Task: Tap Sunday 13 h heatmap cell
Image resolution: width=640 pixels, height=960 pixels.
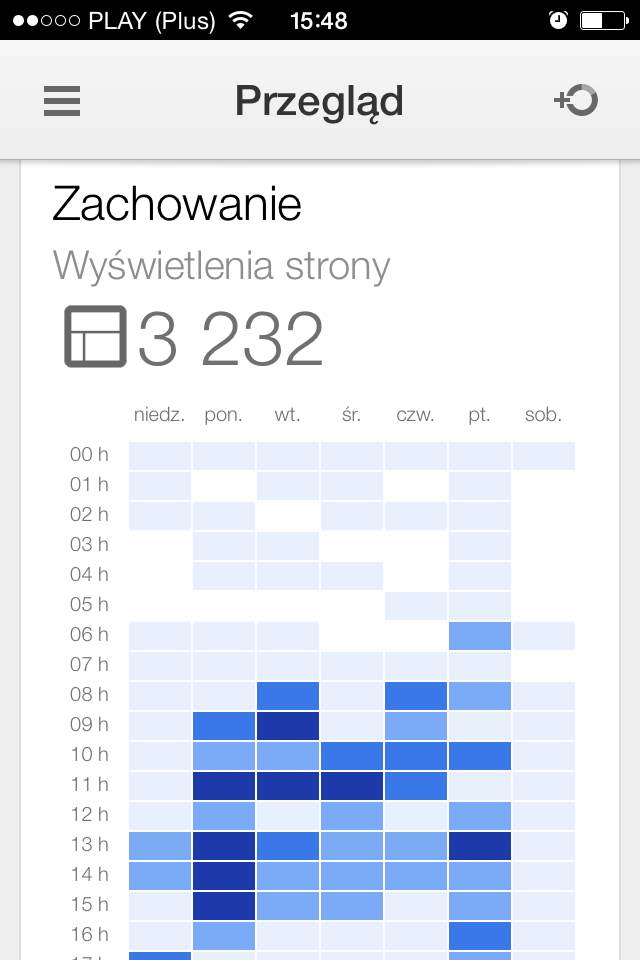Action: click(x=159, y=845)
